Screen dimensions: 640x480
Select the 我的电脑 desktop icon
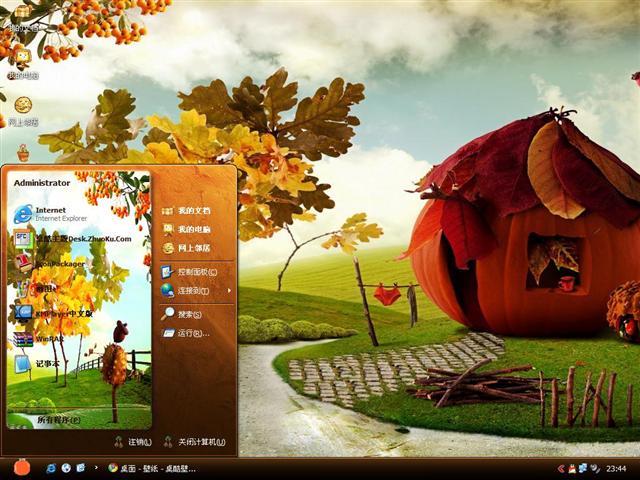coord(23,64)
